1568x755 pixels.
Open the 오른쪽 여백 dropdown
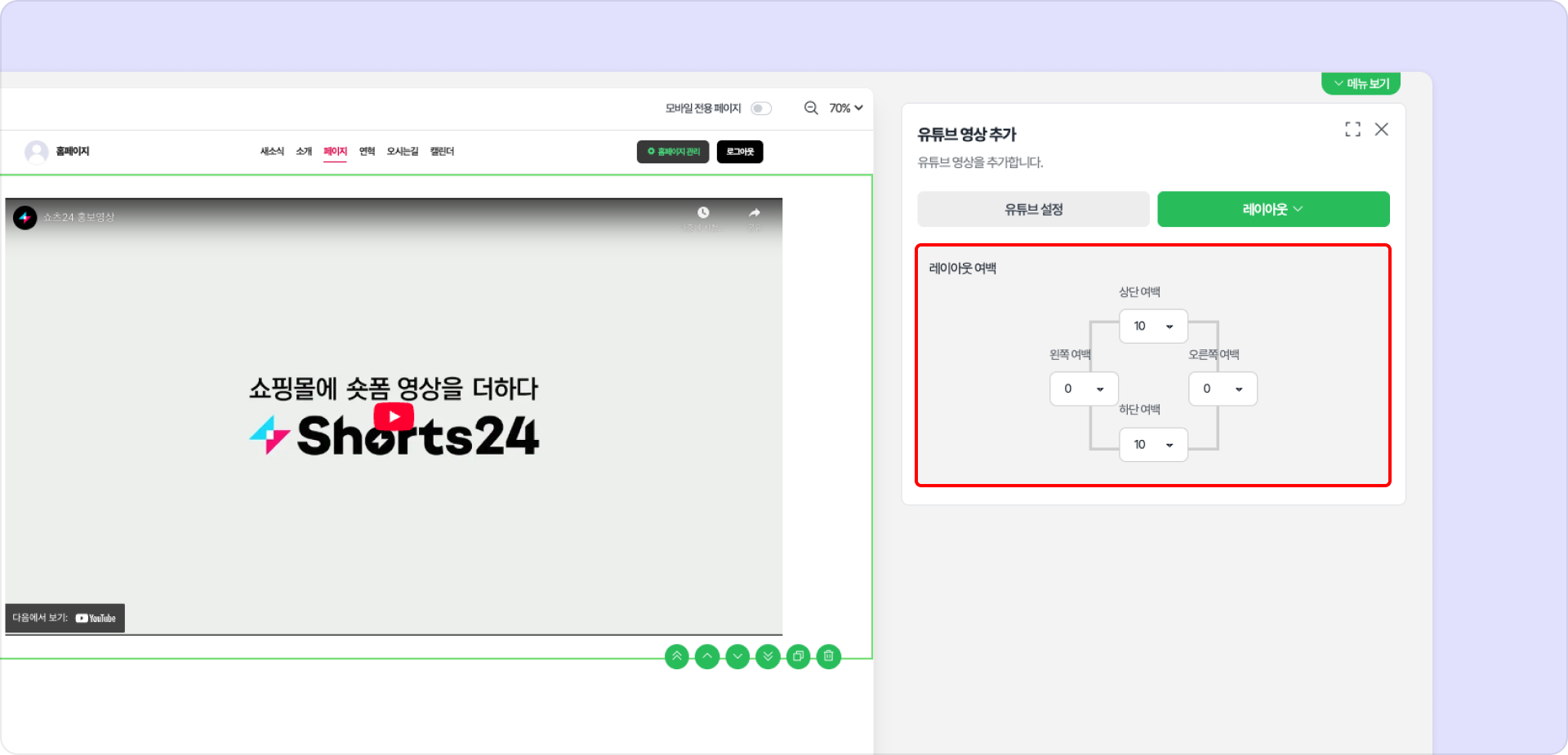coord(1223,389)
